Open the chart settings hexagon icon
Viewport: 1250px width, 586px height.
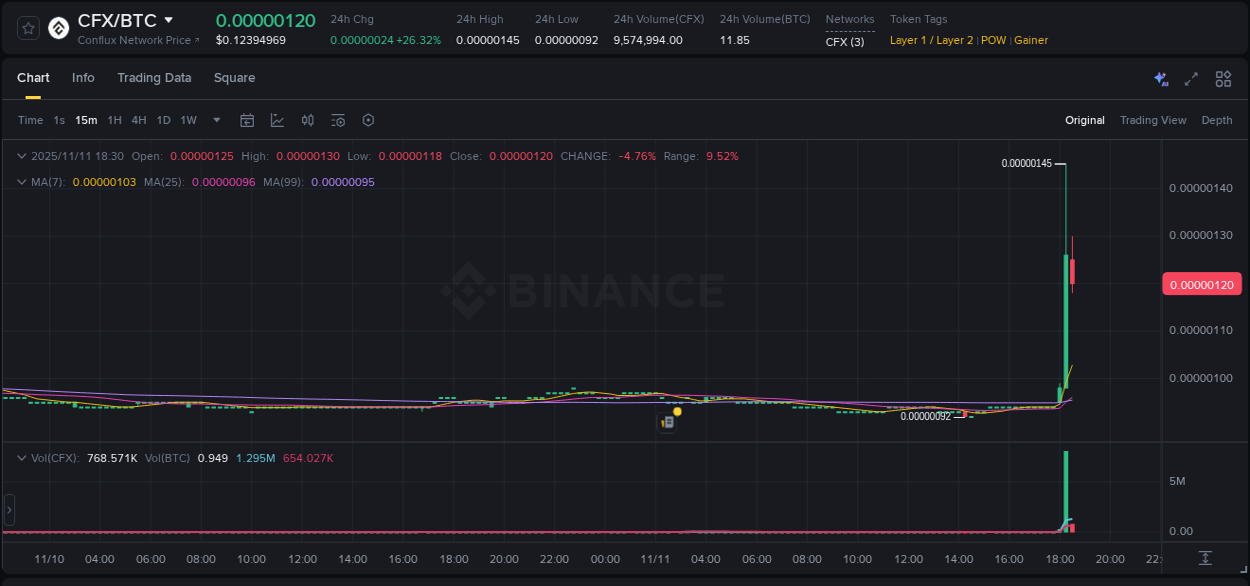368,120
